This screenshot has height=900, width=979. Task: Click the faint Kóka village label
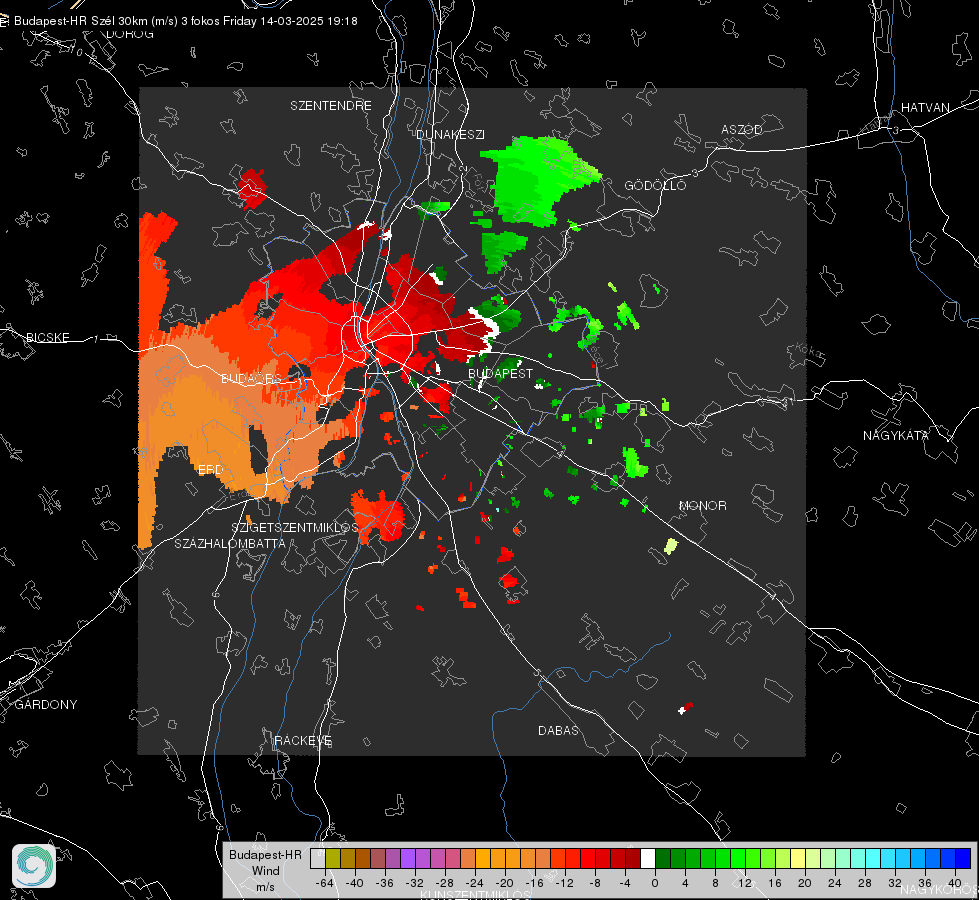click(810, 352)
